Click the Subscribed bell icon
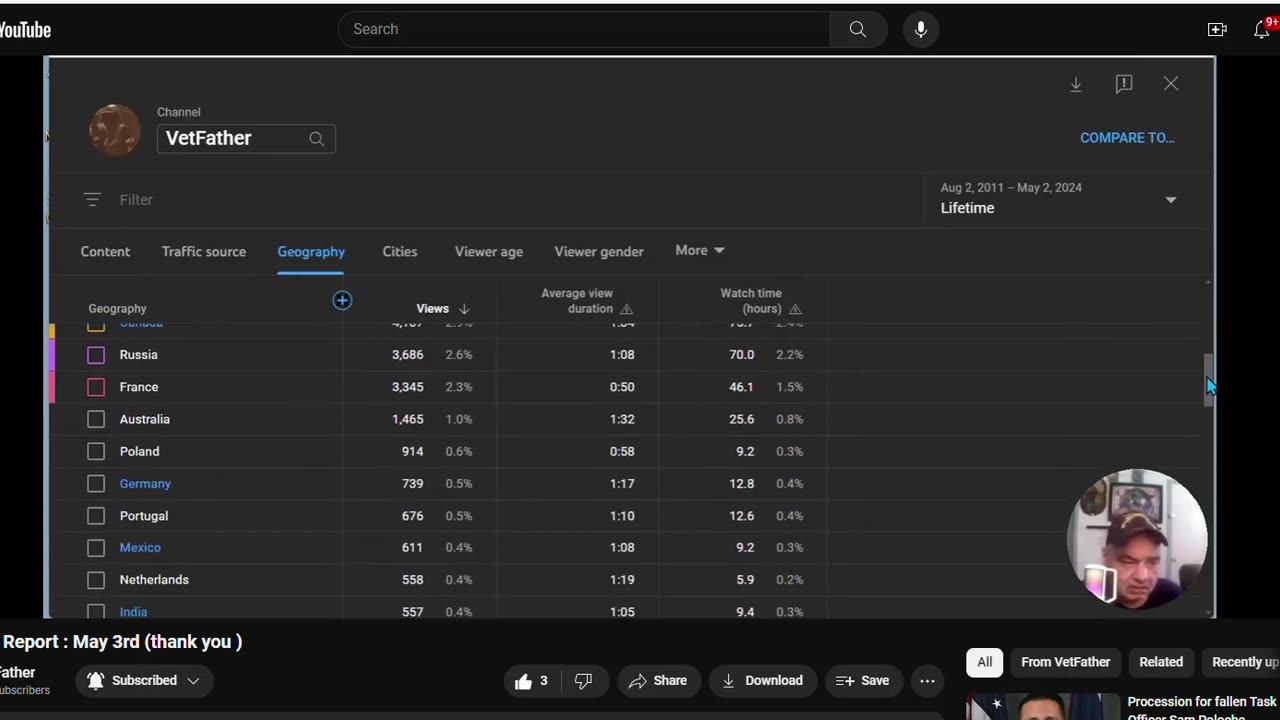Image resolution: width=1280 pixels, height=720 pixels. point(95,681)
